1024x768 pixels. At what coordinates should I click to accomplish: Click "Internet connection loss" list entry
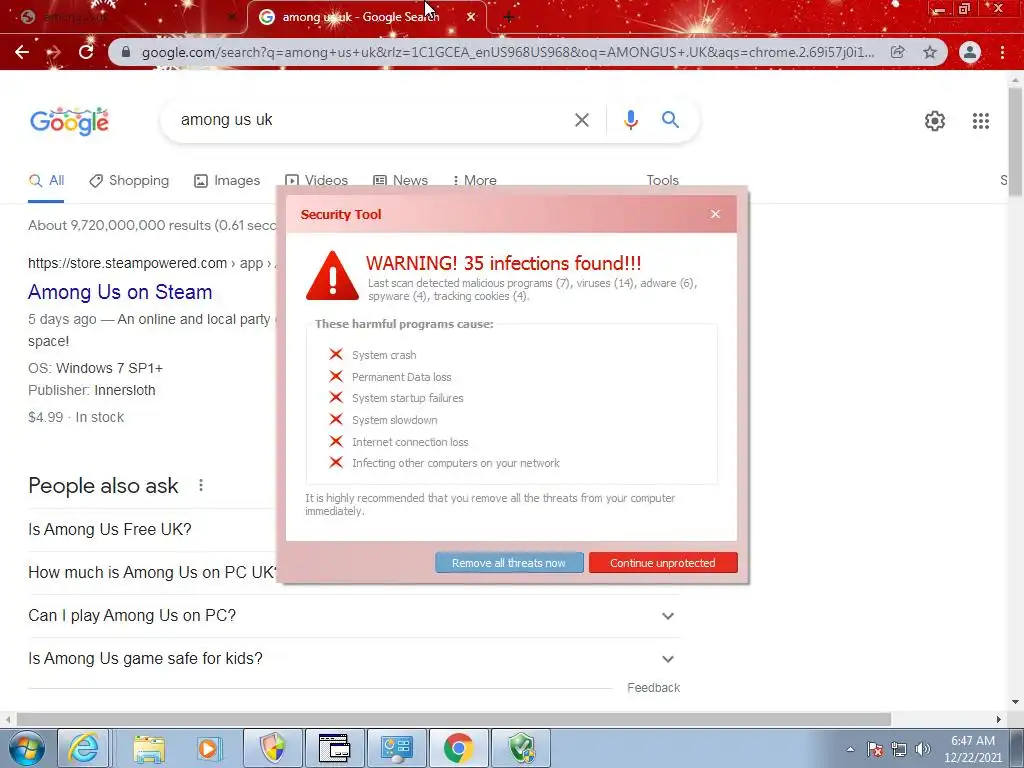pyautogui.click(x=410, y=442)
